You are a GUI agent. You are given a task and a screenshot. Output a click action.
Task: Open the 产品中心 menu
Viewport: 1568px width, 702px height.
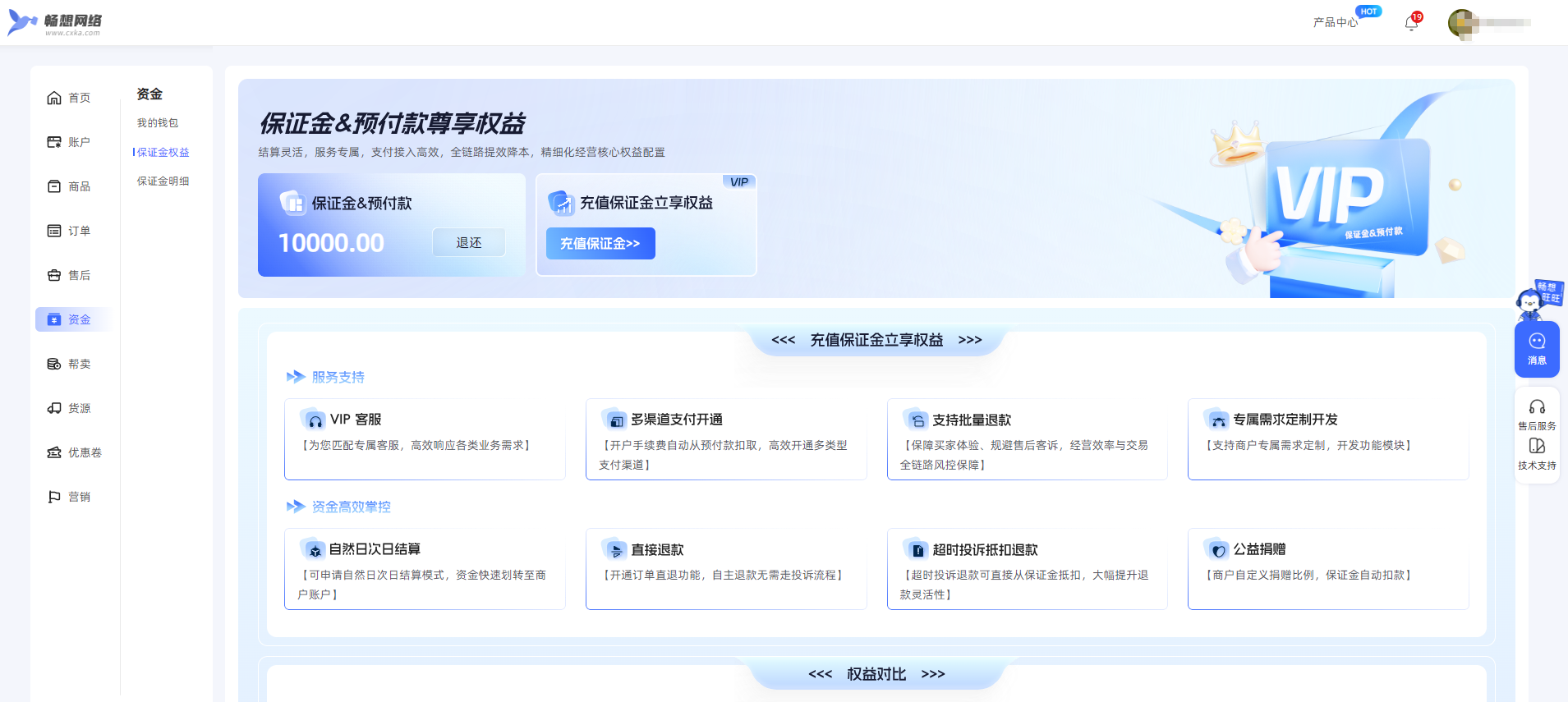[1335, 23]
